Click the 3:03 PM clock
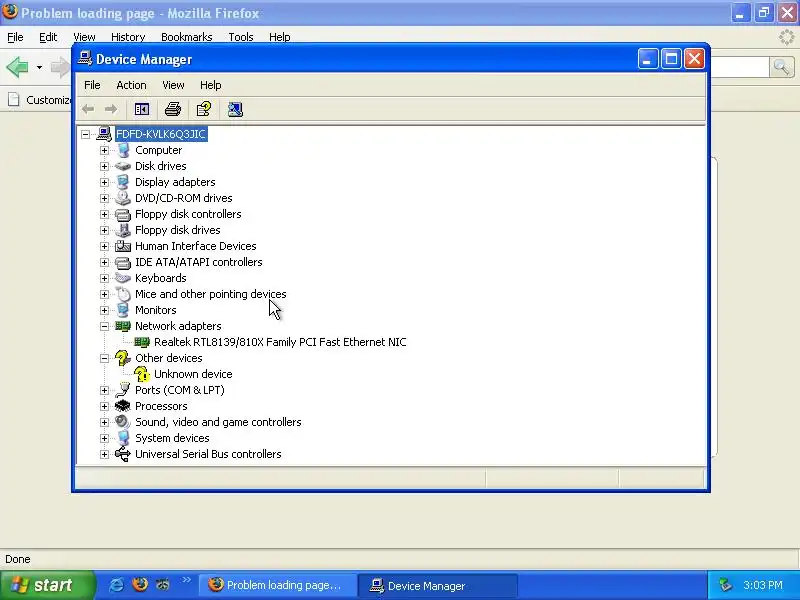This screenshot has height=600, width=800. 763,585
